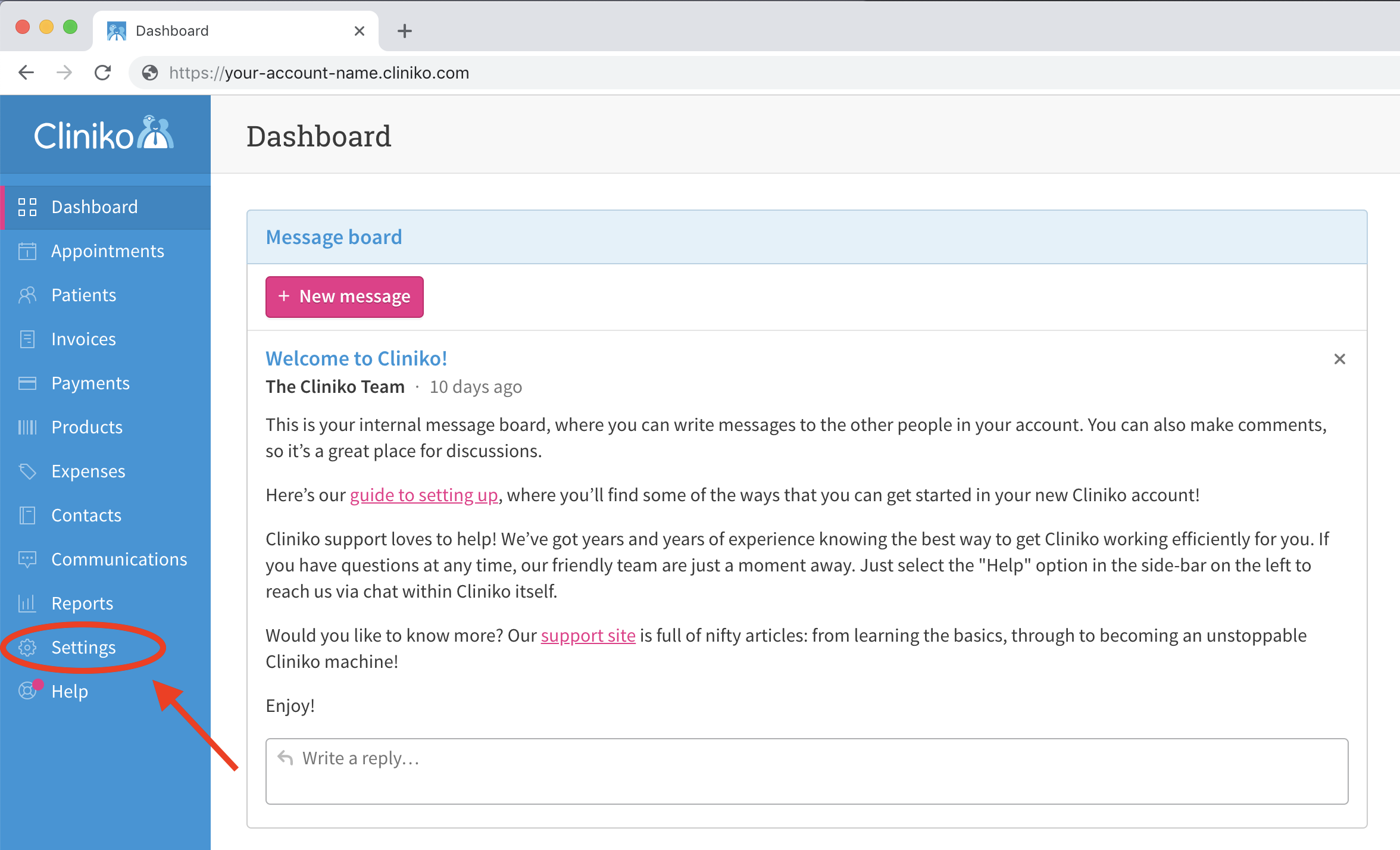
Task: Open Settings in the sidebar
Action: pos(105,648)
